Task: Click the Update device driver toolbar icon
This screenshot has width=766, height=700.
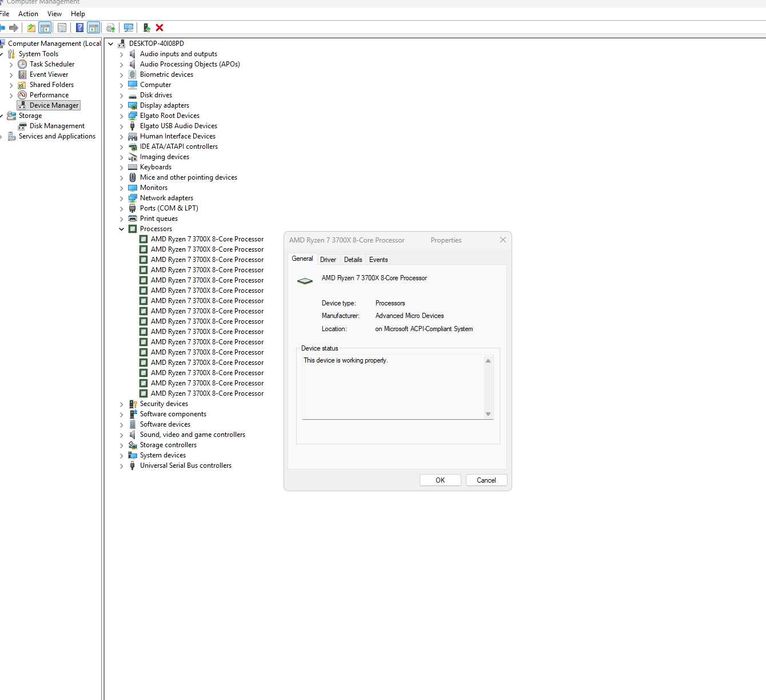Action: 111,28
